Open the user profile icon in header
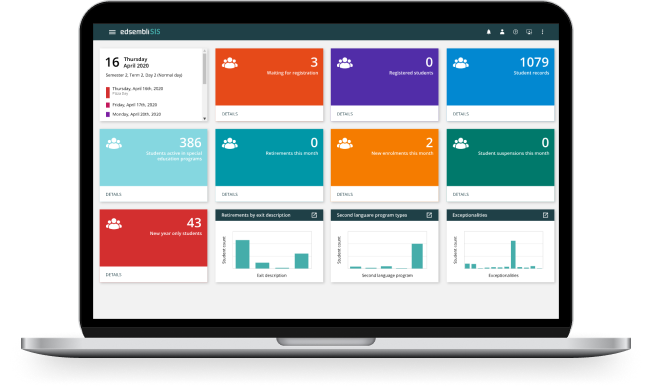The height and width of the screenshot is (386, 652). (502, 32)
